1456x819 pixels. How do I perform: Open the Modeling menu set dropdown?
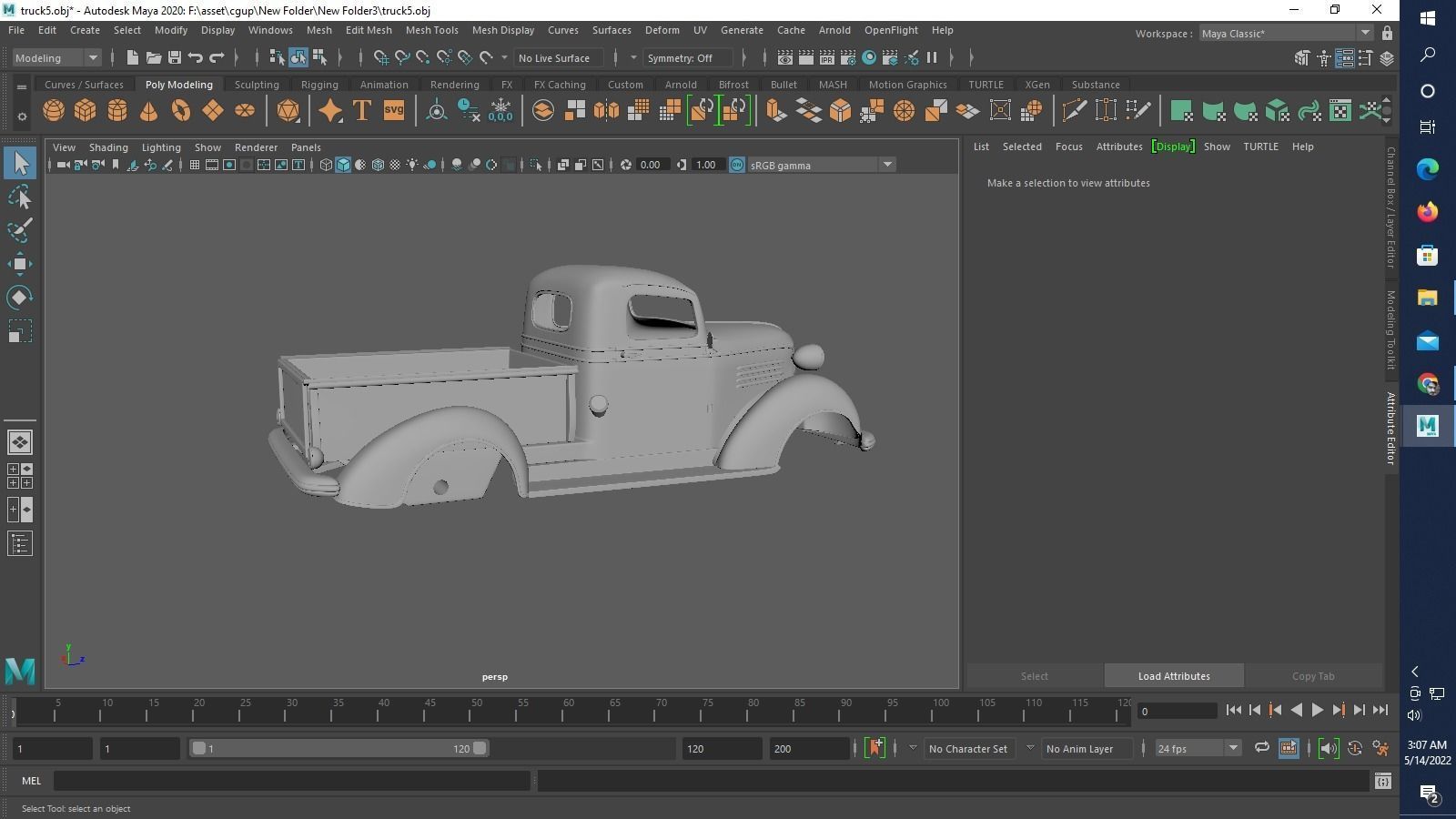(x=56, y=58)
